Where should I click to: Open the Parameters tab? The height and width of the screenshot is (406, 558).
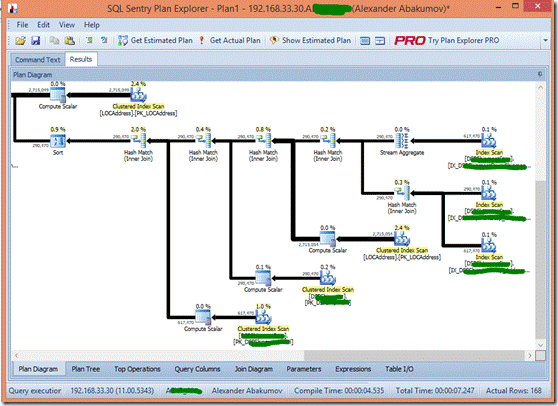click(304, 369)
